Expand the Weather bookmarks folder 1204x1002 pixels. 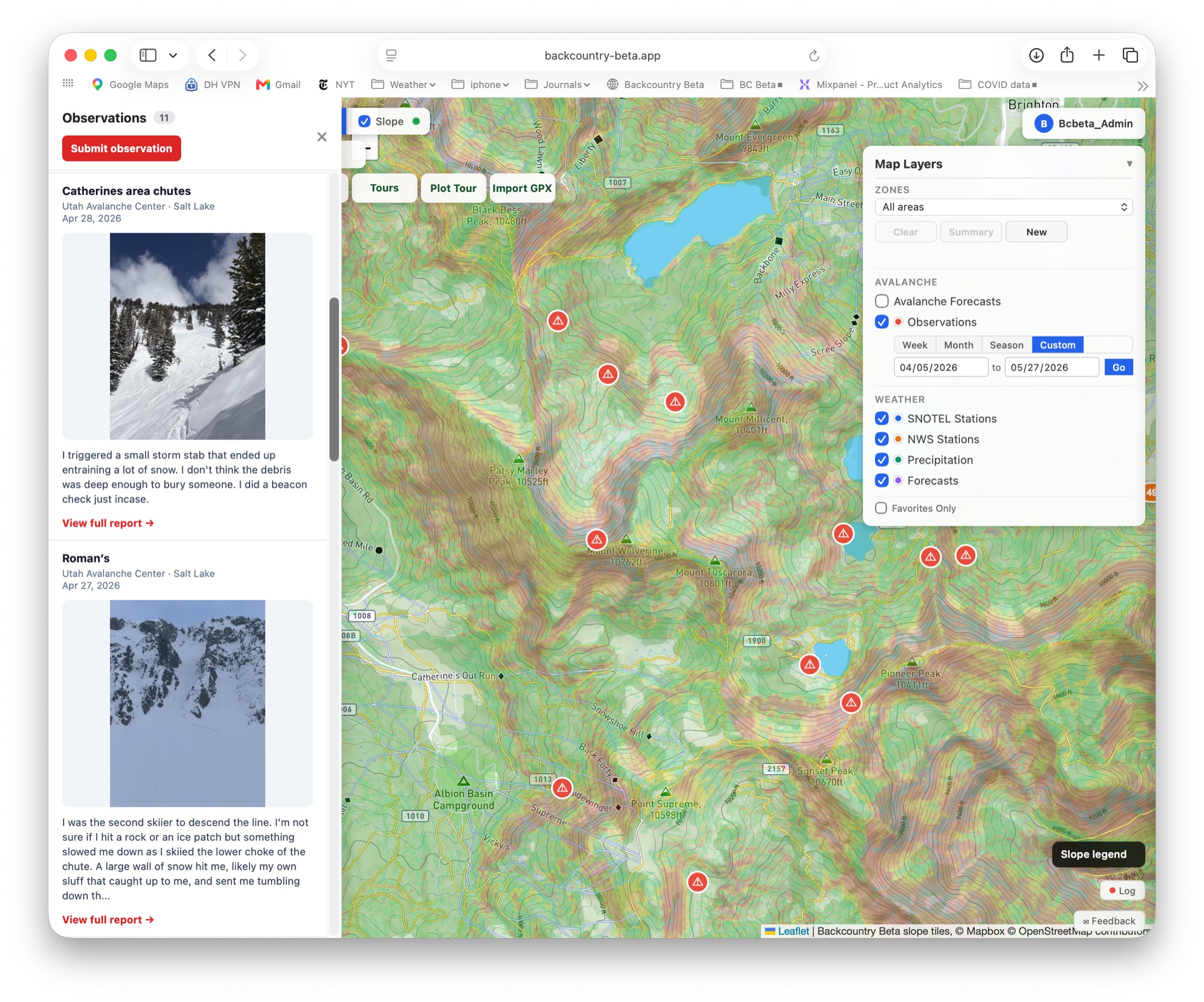pyautogui.click(x=404, y=84)
